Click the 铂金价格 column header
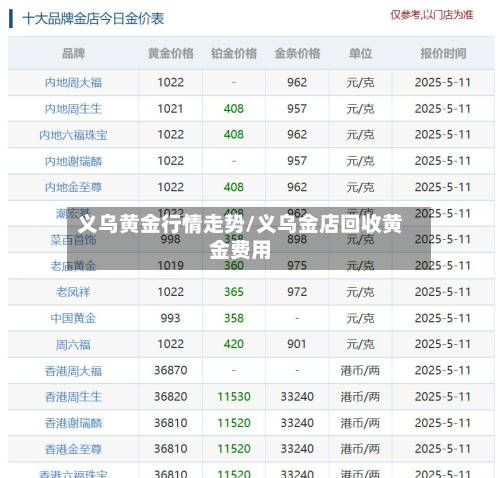This screenshot has height=478, width=500. [234, 53]
